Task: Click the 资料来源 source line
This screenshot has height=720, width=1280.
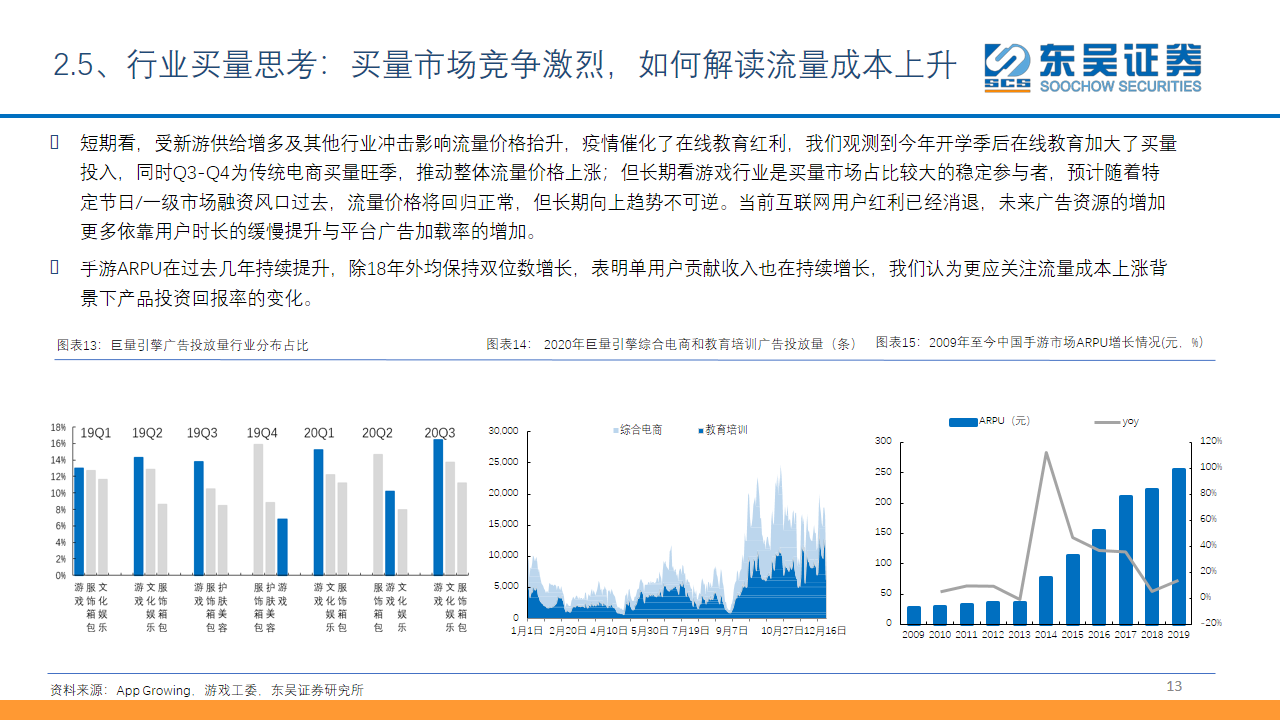Action: [207, 690]
